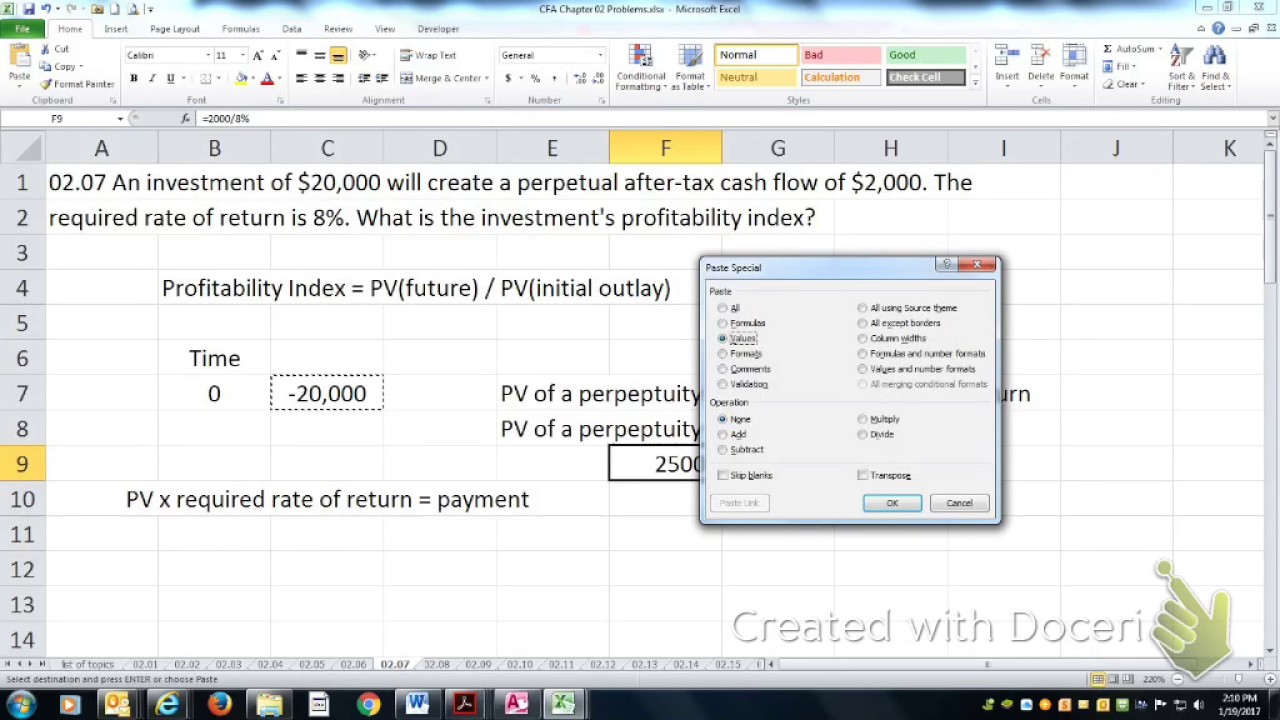
Task: Open Conditional Formatting in Styles group
Action: [x=640, y=67]
